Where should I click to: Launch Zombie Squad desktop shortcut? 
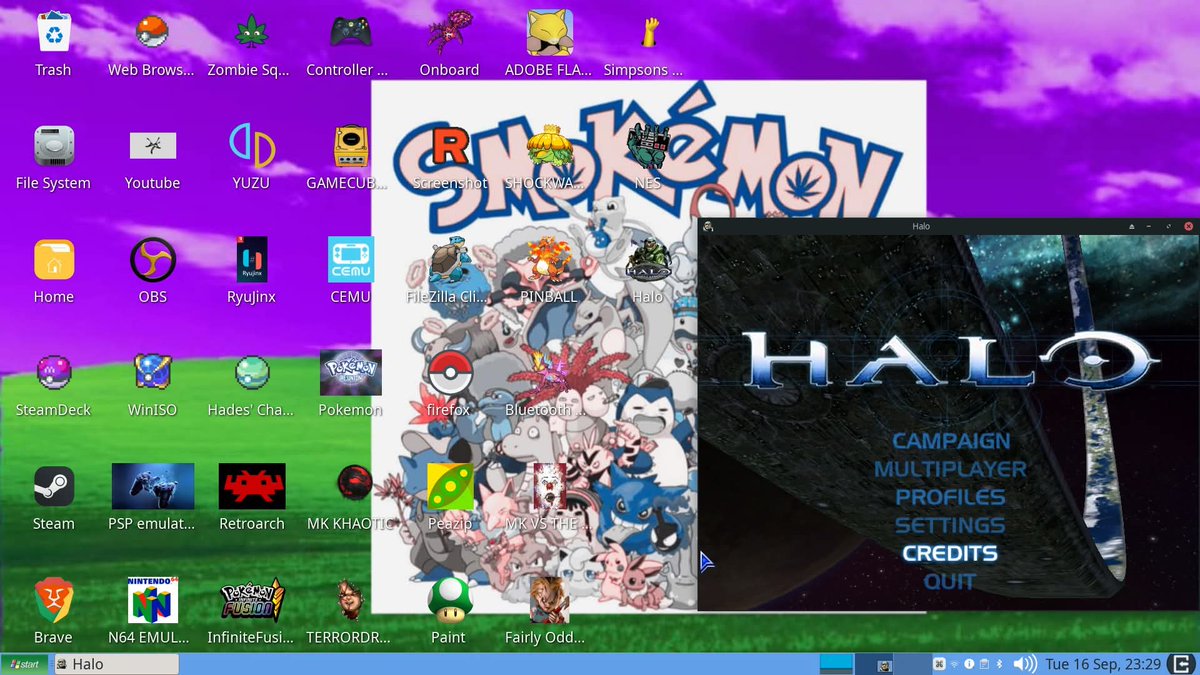(251, 33)
